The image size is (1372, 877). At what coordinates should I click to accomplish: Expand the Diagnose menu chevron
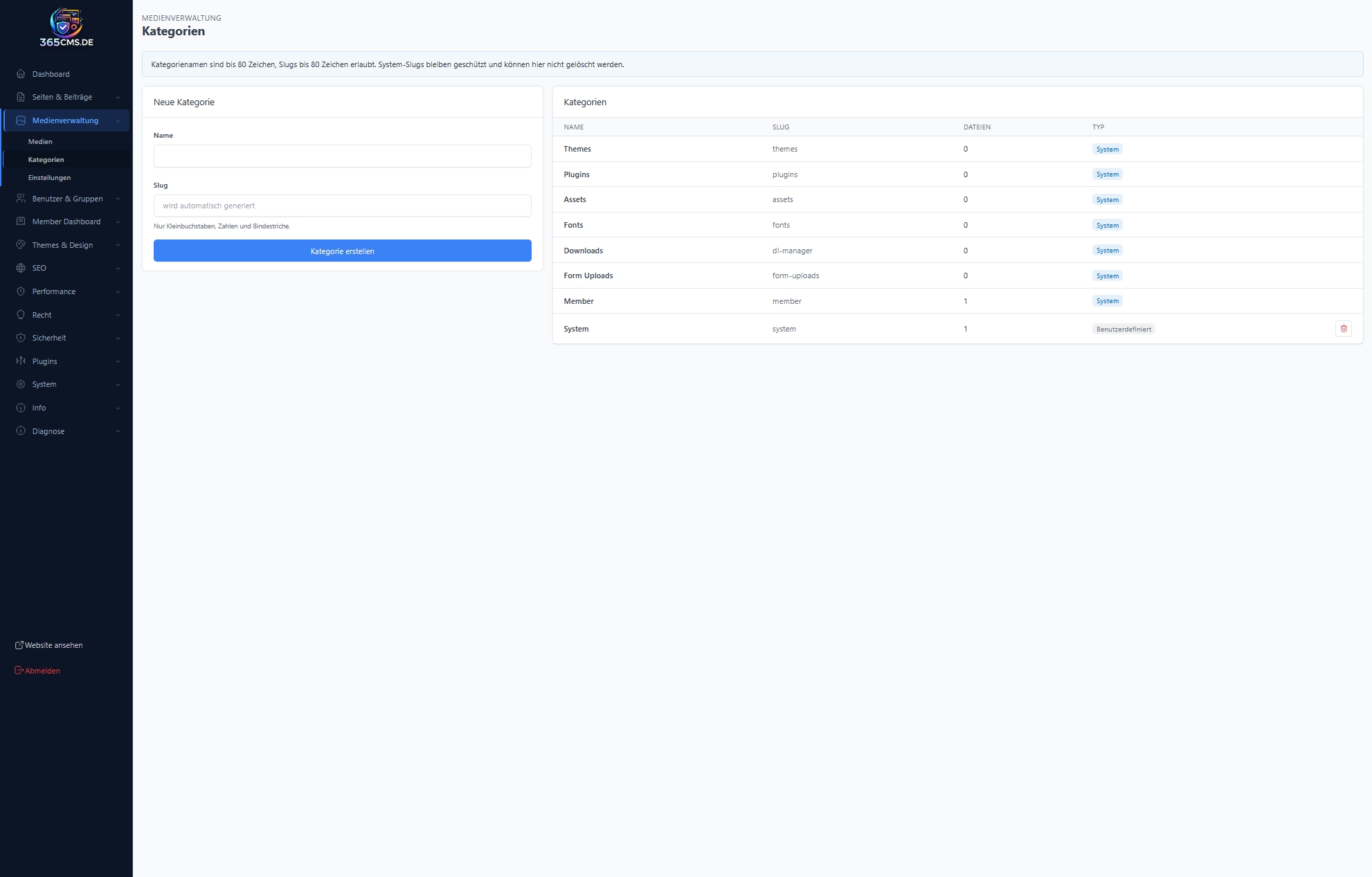coord(118,432)
